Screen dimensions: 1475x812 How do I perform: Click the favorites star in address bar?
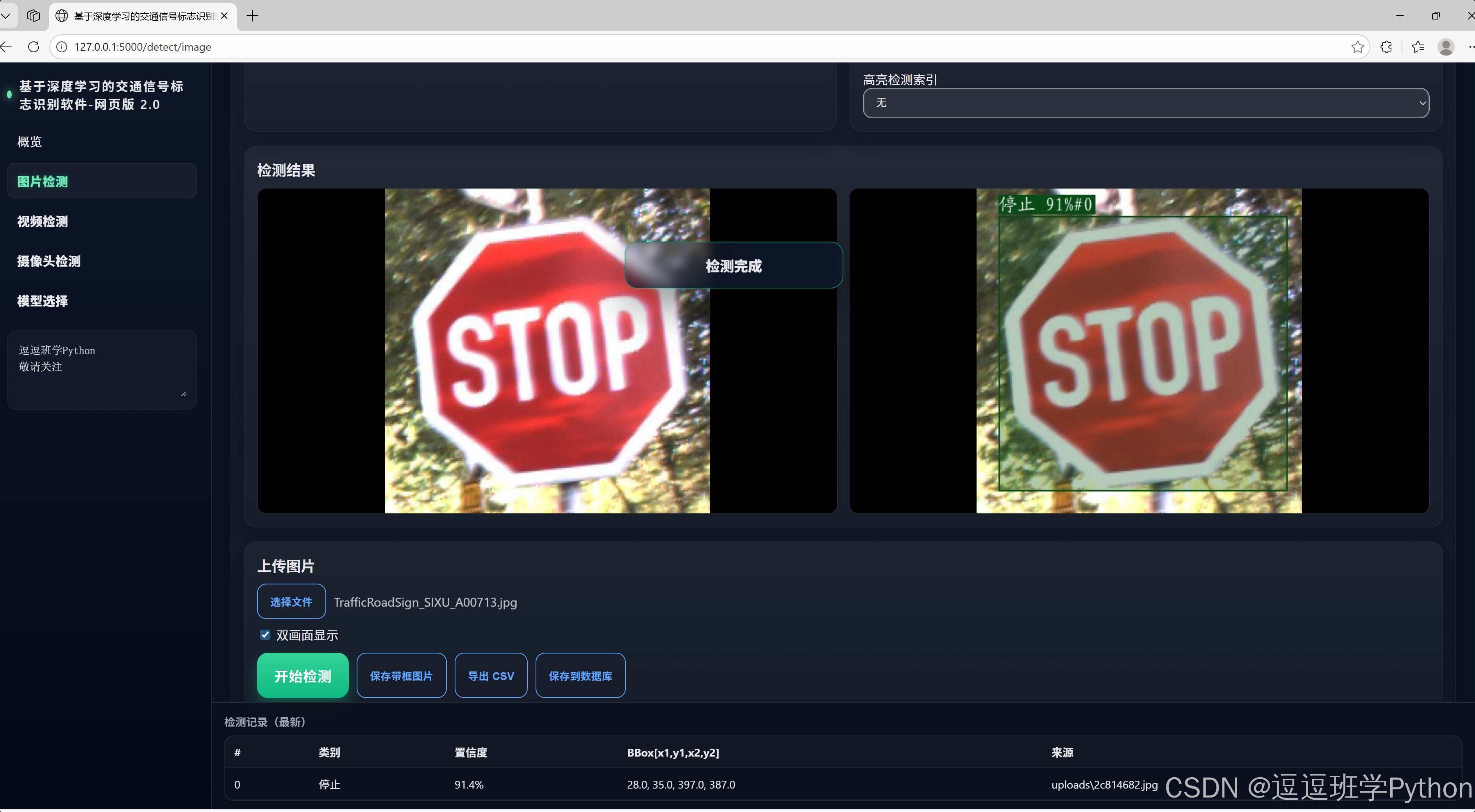point(1357,47)
